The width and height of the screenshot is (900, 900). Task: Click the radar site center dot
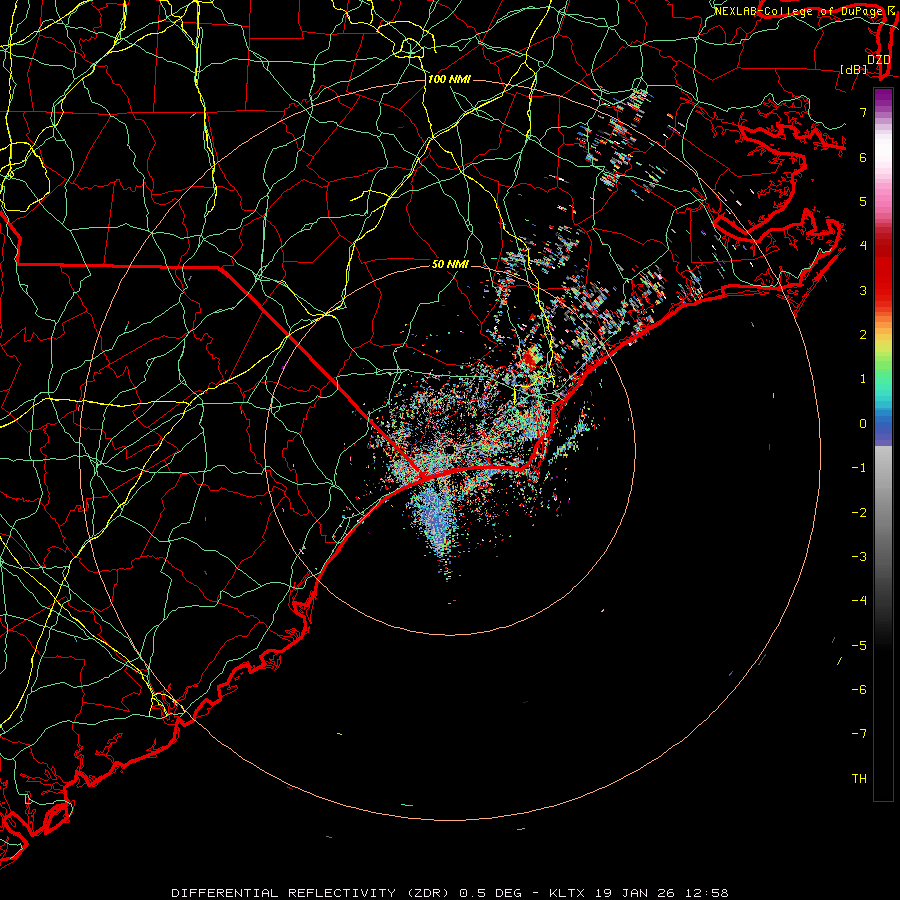pyautogui.click(x=448, y=449)
